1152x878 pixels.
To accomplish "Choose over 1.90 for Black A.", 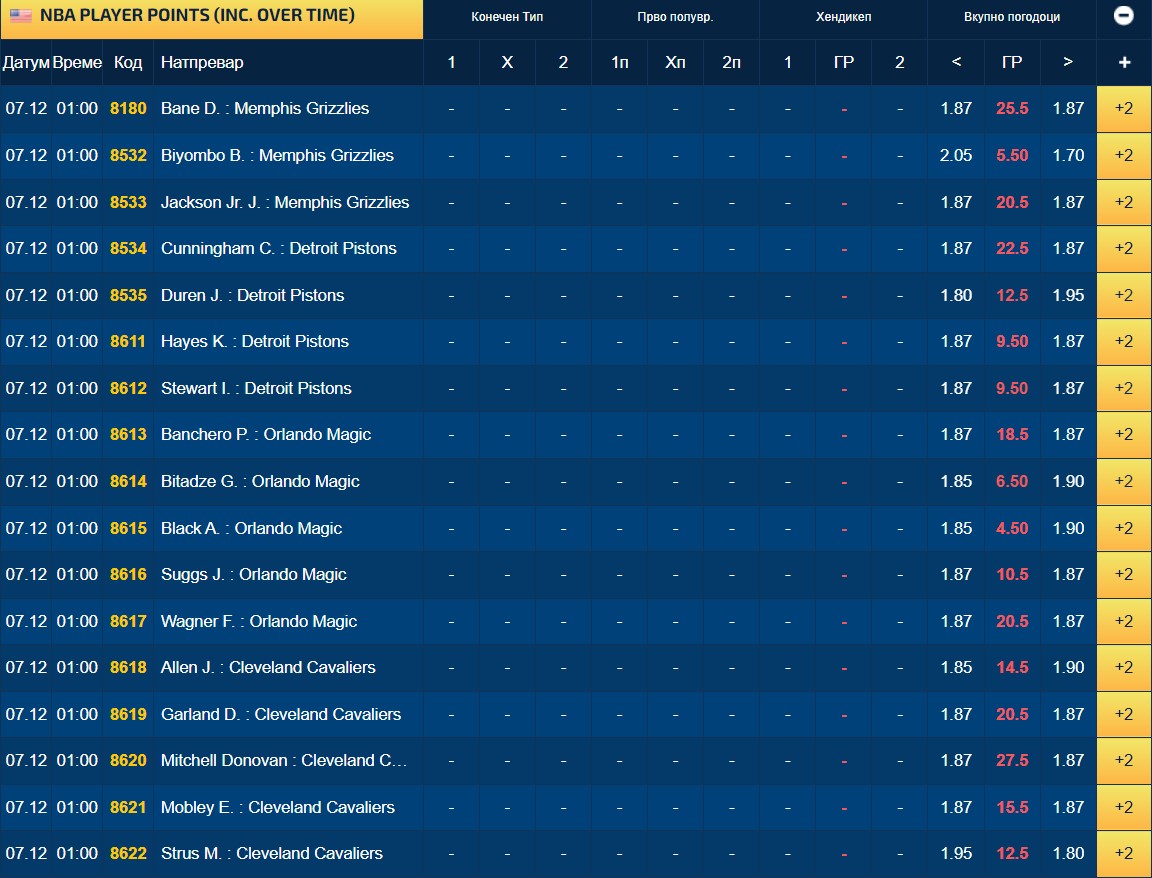I will 1068,528.
